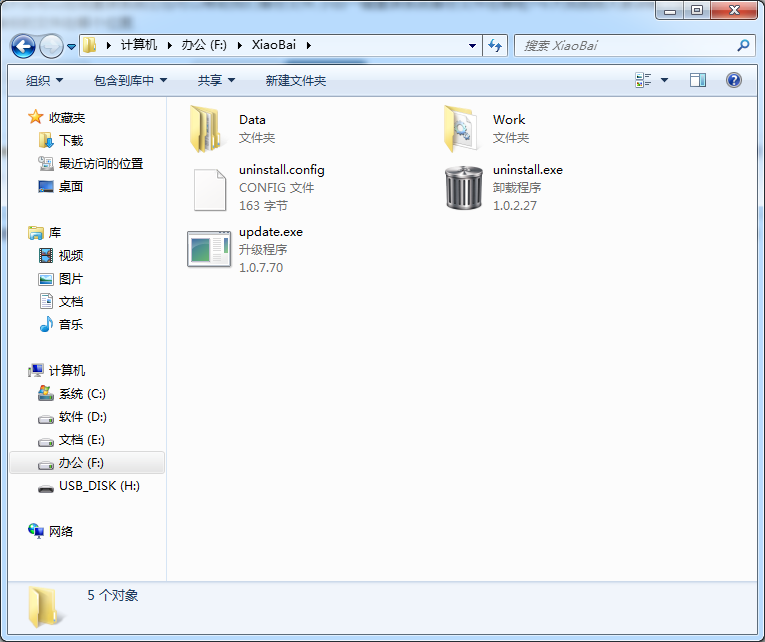Open drive 软件 (D:)
This screenshot has width=765, height=642.
coord(83,417)
